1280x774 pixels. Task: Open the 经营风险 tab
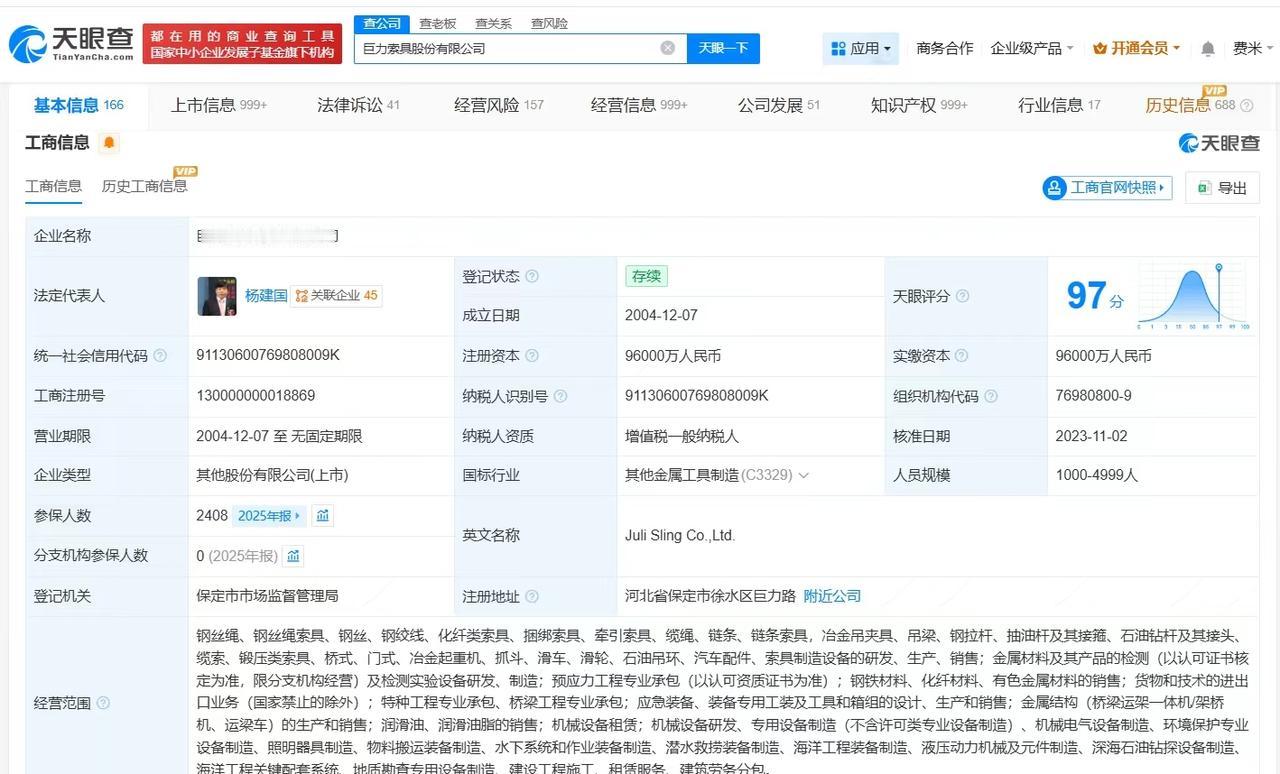point(498,105)
